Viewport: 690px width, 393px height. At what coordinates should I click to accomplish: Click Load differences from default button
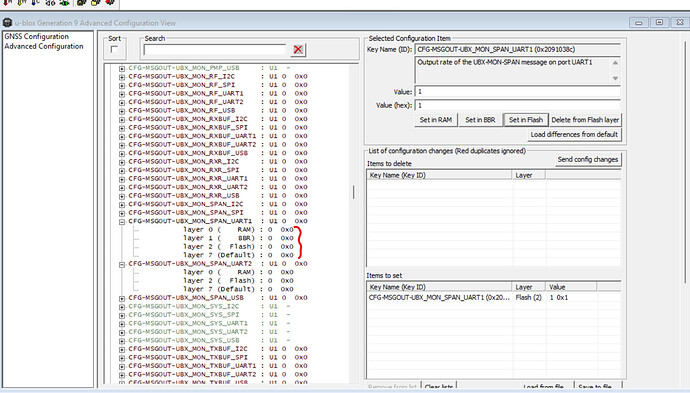574,134
